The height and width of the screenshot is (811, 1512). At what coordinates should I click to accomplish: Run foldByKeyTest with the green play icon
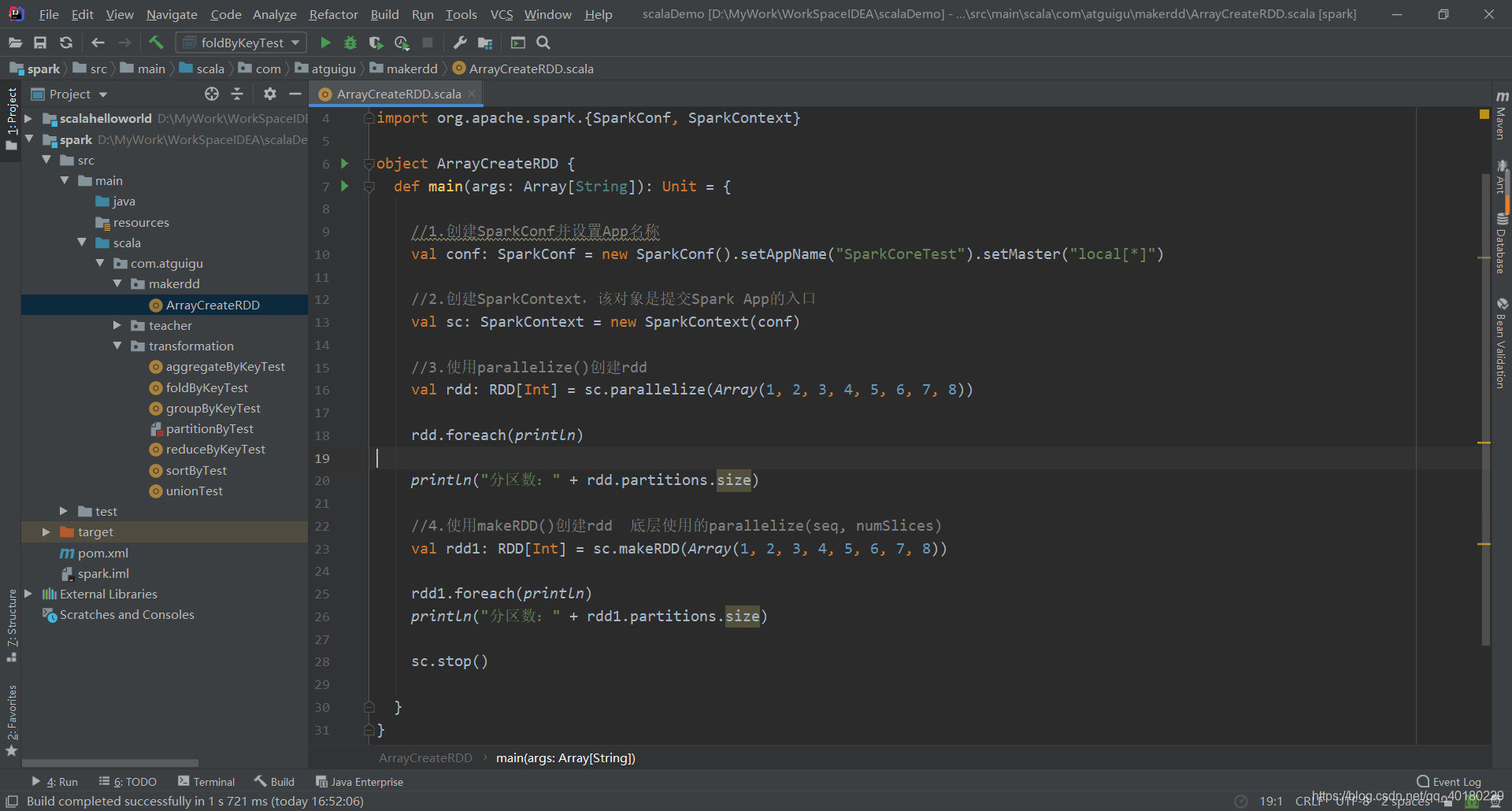[325, 43]
